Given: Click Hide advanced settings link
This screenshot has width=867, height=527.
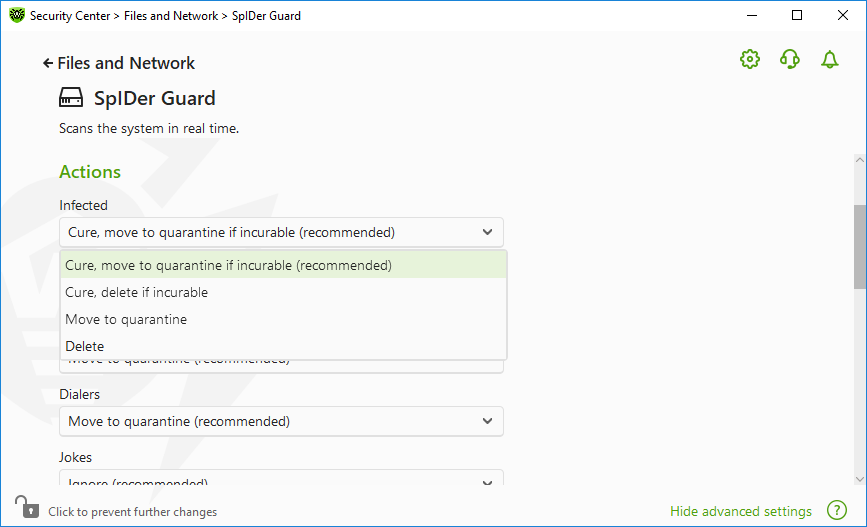Looking at the screenshot, I should (x=740, y=512).
